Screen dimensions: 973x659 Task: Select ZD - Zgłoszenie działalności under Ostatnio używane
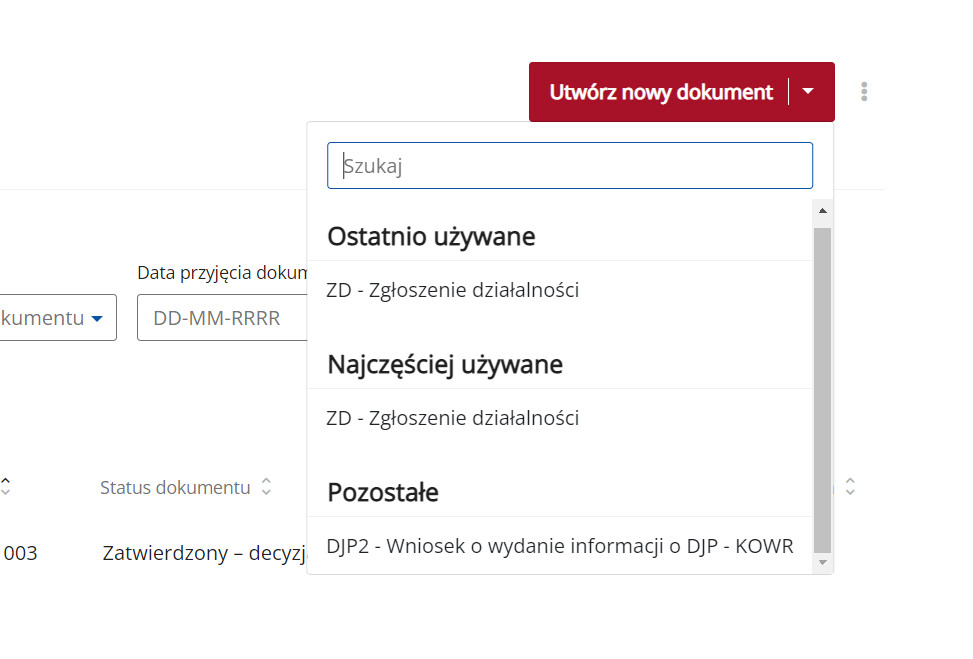pyautogui.click(x=453, y=290)
